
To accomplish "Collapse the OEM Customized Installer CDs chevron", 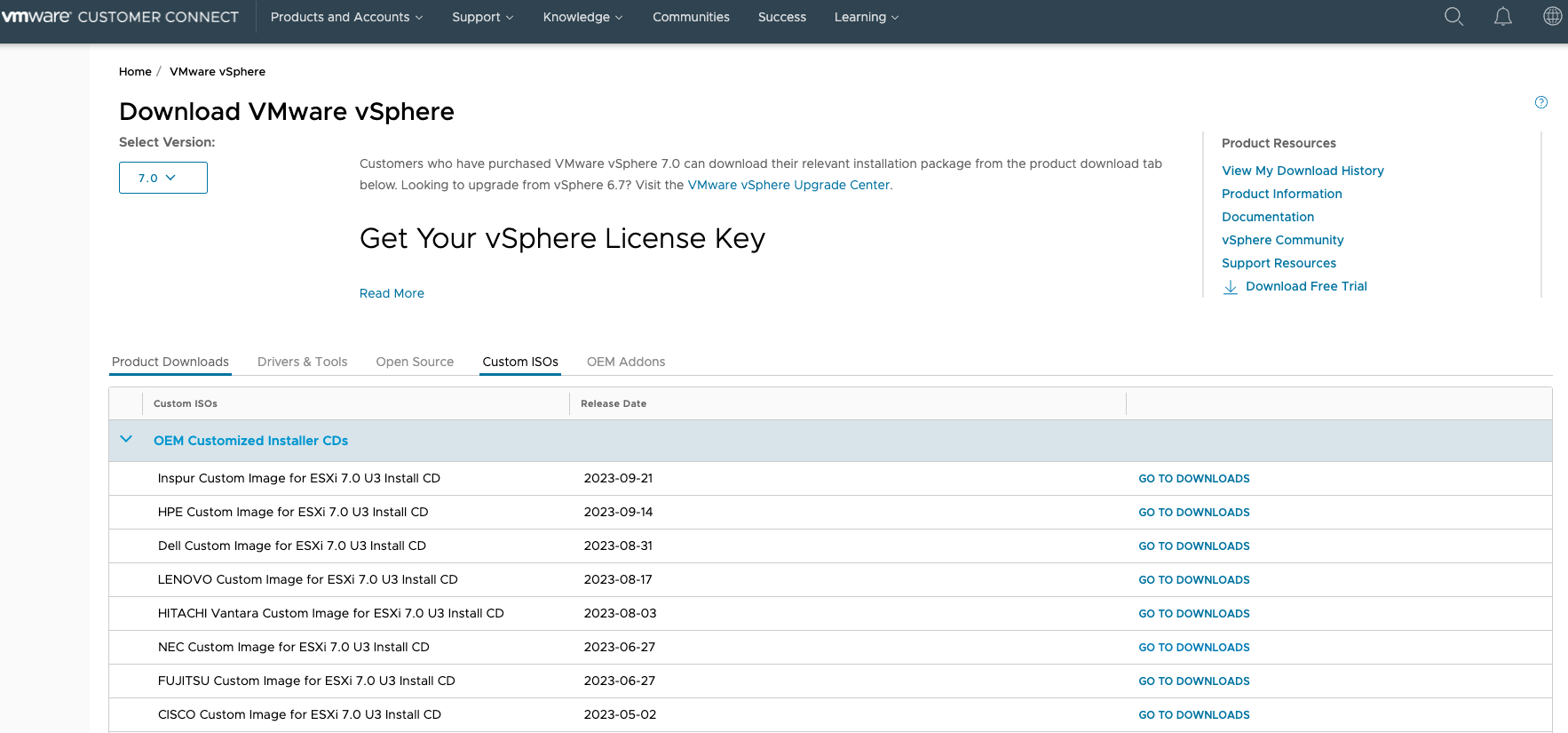I will [x=126, y=439].
